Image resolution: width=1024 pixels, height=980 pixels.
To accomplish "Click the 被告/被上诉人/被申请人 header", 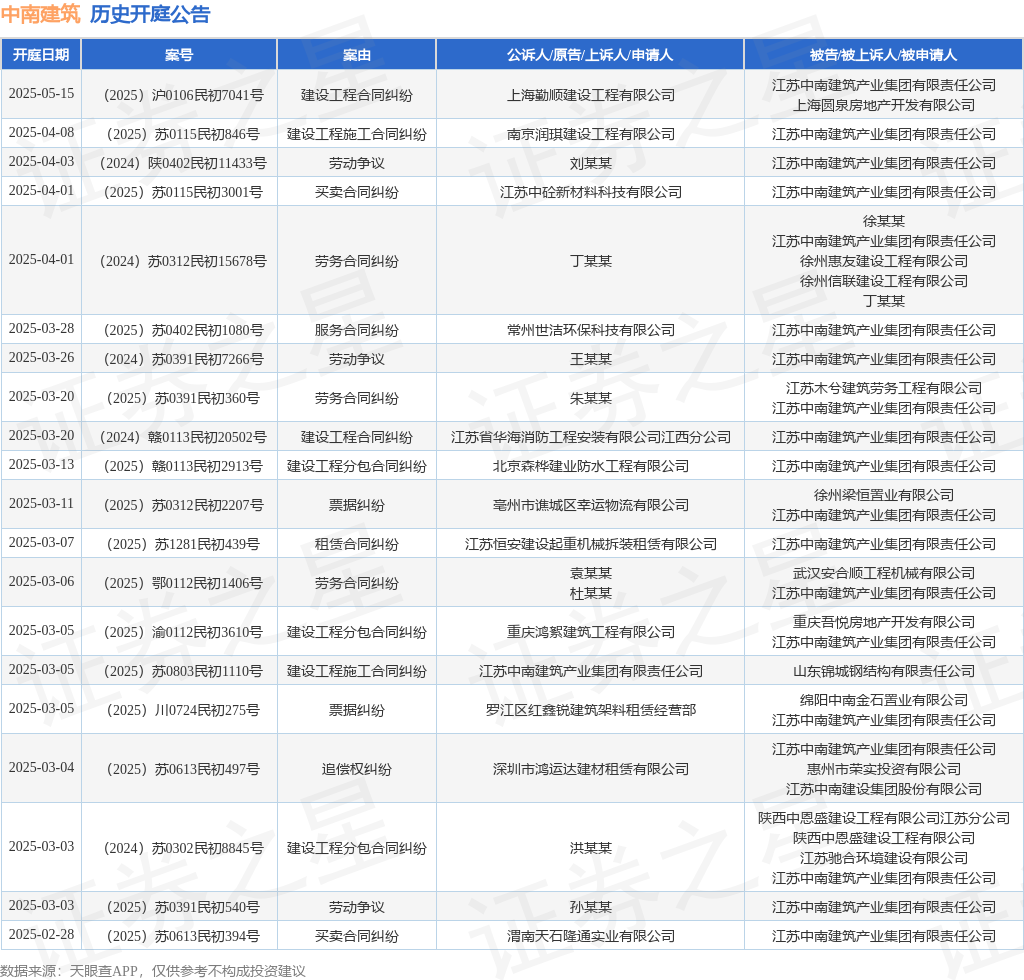I will (884, 55).
